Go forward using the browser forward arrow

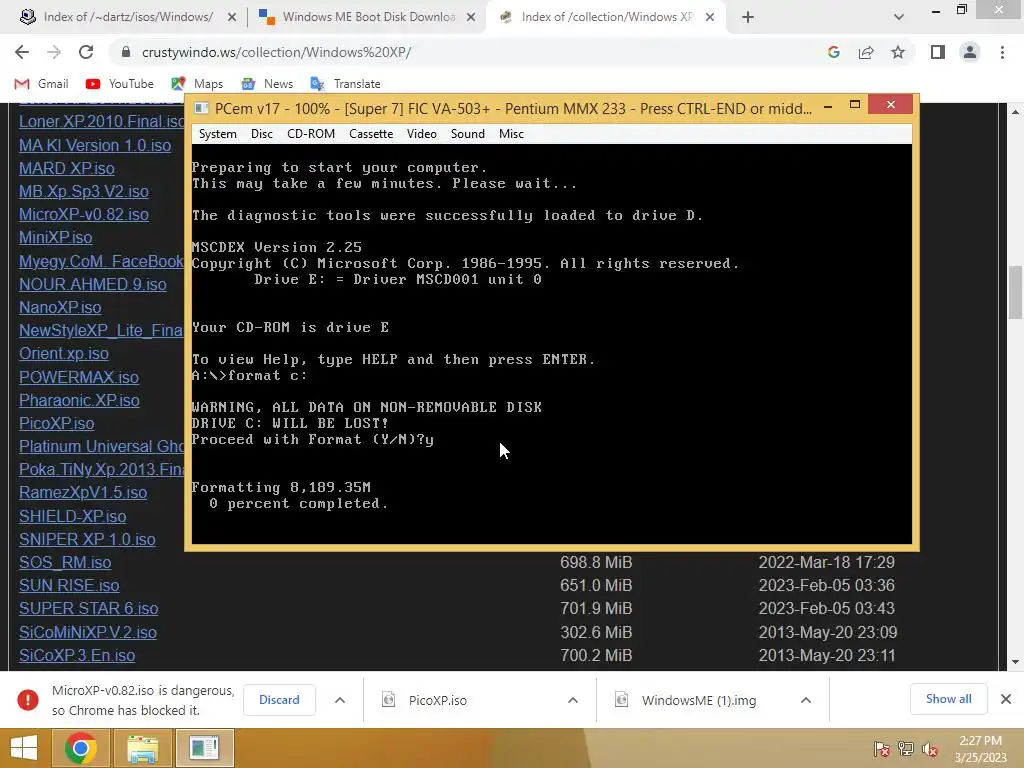tap(54, 52)
